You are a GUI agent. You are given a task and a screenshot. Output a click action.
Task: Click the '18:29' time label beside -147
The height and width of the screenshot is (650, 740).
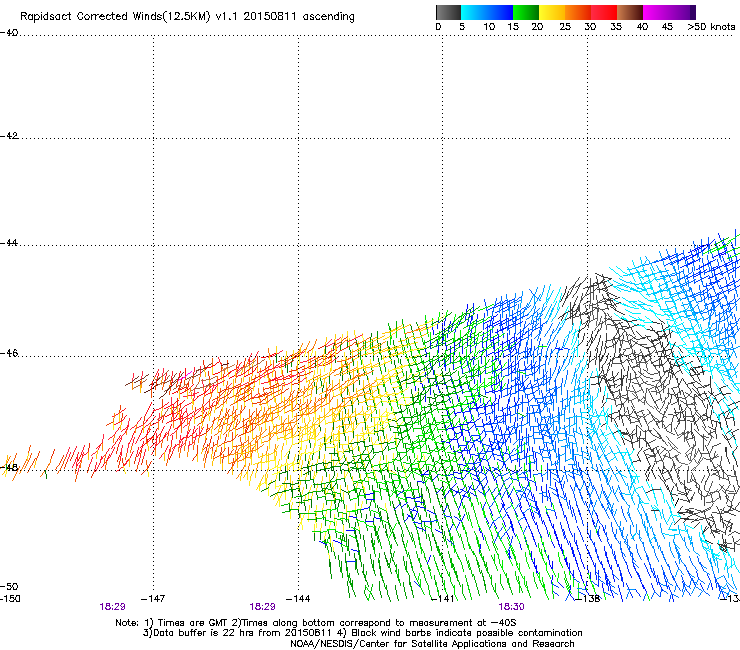pyautogui.click(x=112, y=607)
